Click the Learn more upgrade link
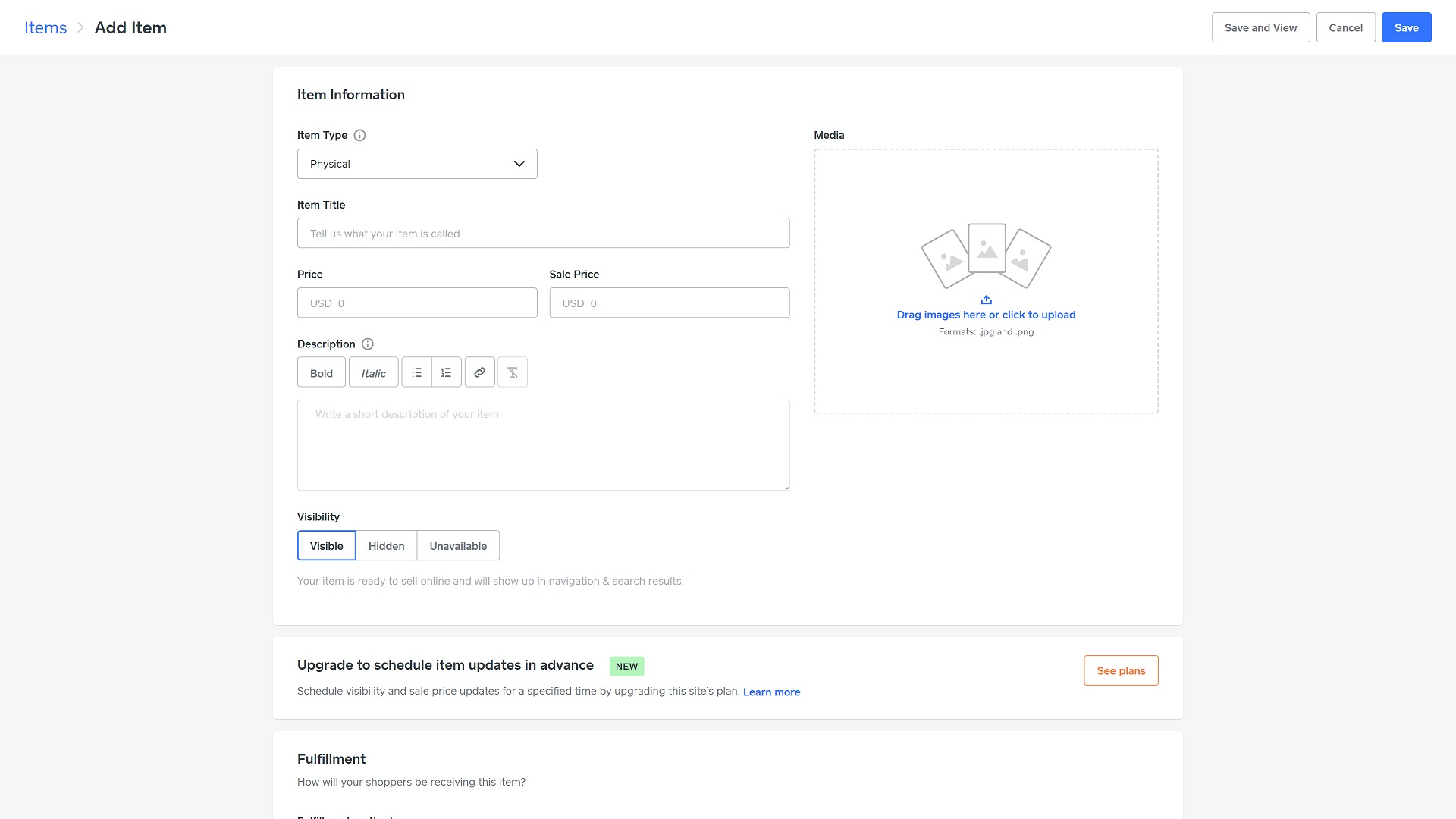This screenshot has width=1456, height=819. [771, 692]
